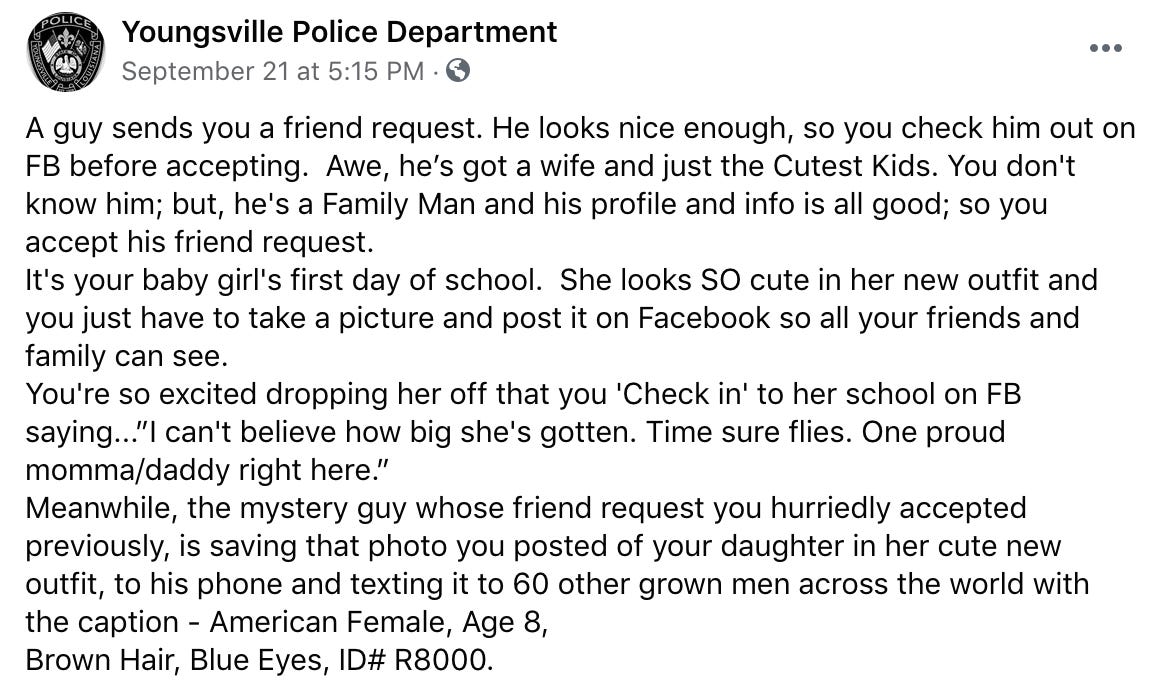Click the caption text 'American Female, Age 8,'
Screen dimensions: 1162x680
(x=379, y=622)
